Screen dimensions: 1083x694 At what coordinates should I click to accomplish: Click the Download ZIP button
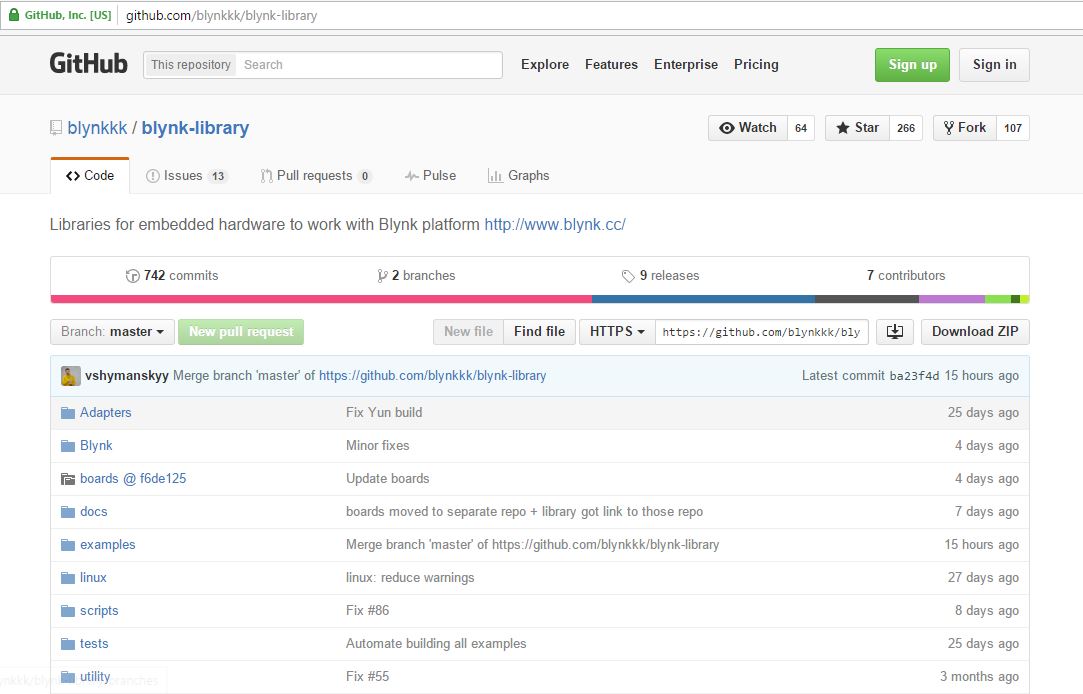click(x=974, y=331)
